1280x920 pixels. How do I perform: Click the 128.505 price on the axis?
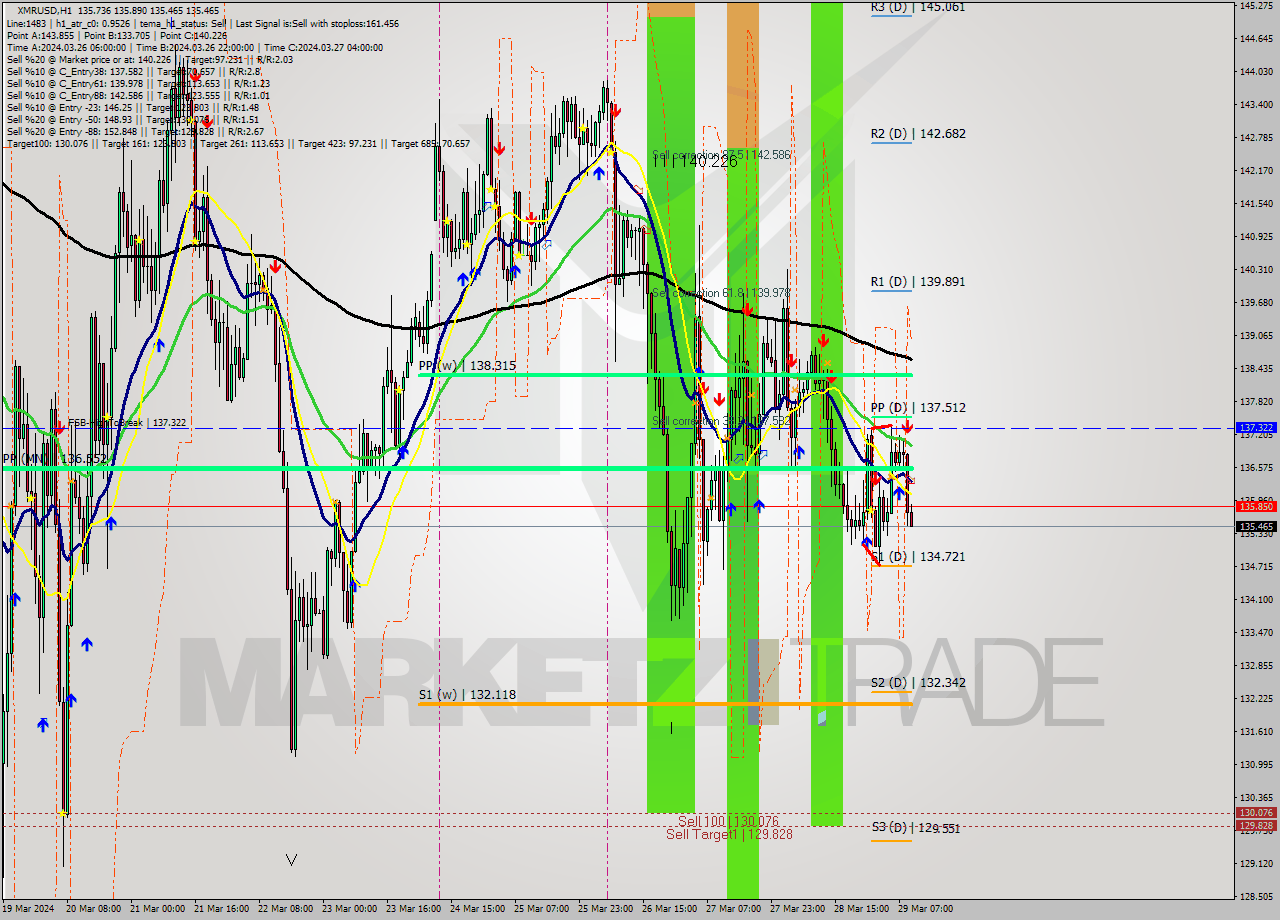click(1255, 897)
